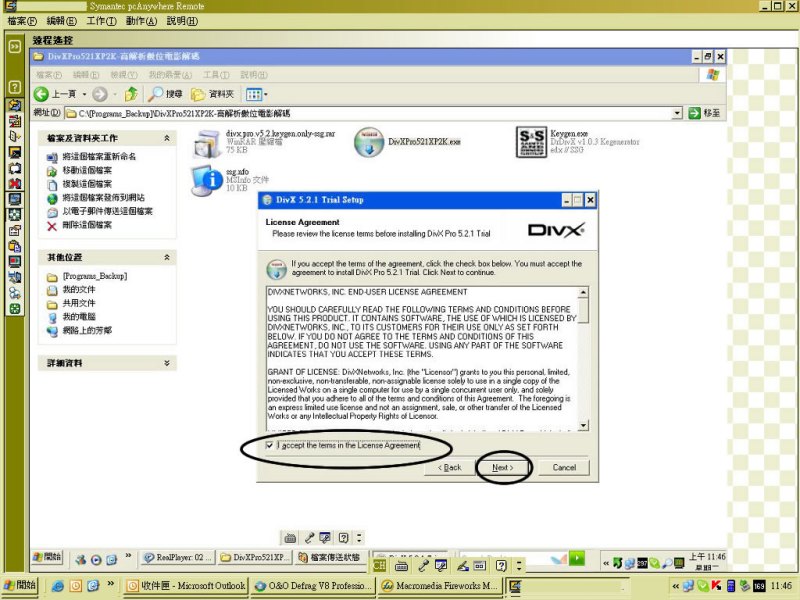Open pcAnywhere 動作(A) menu

pos(141,21)
